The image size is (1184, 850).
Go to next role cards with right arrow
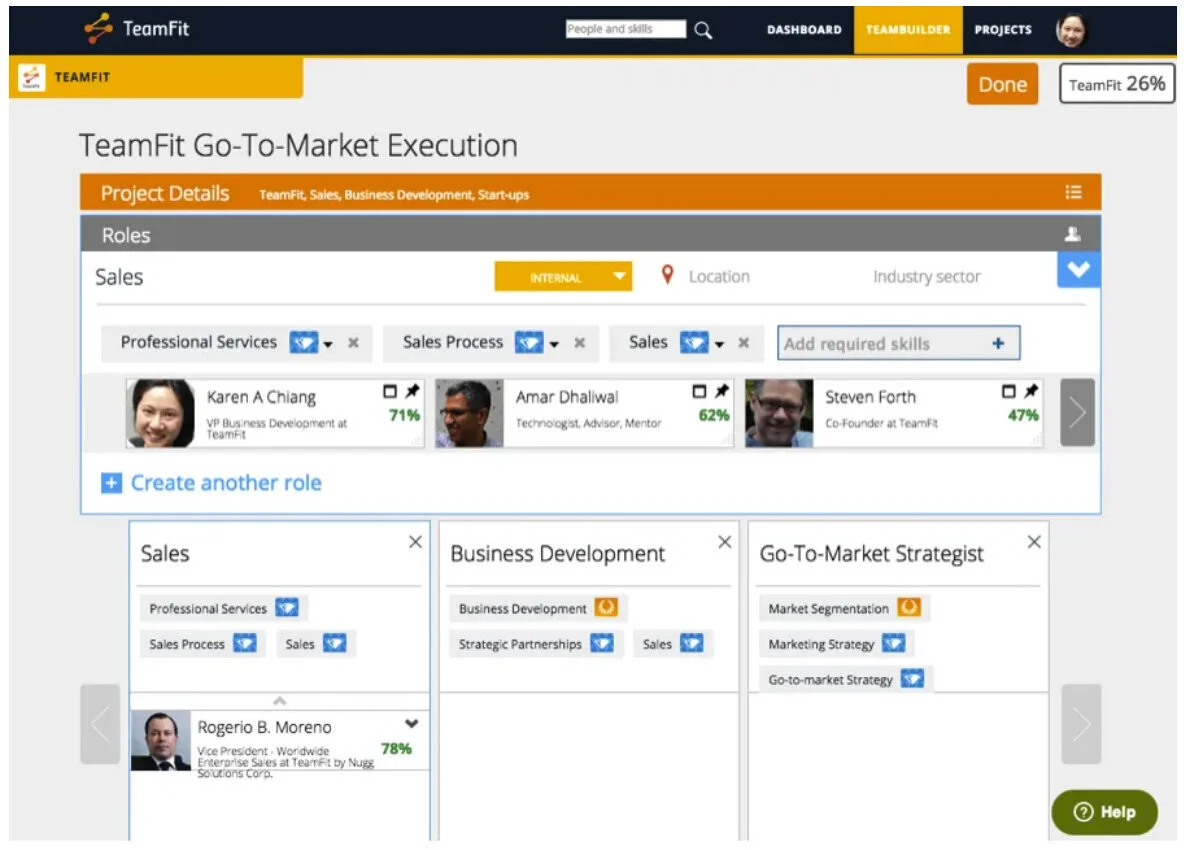click(x=1081, y=725)
